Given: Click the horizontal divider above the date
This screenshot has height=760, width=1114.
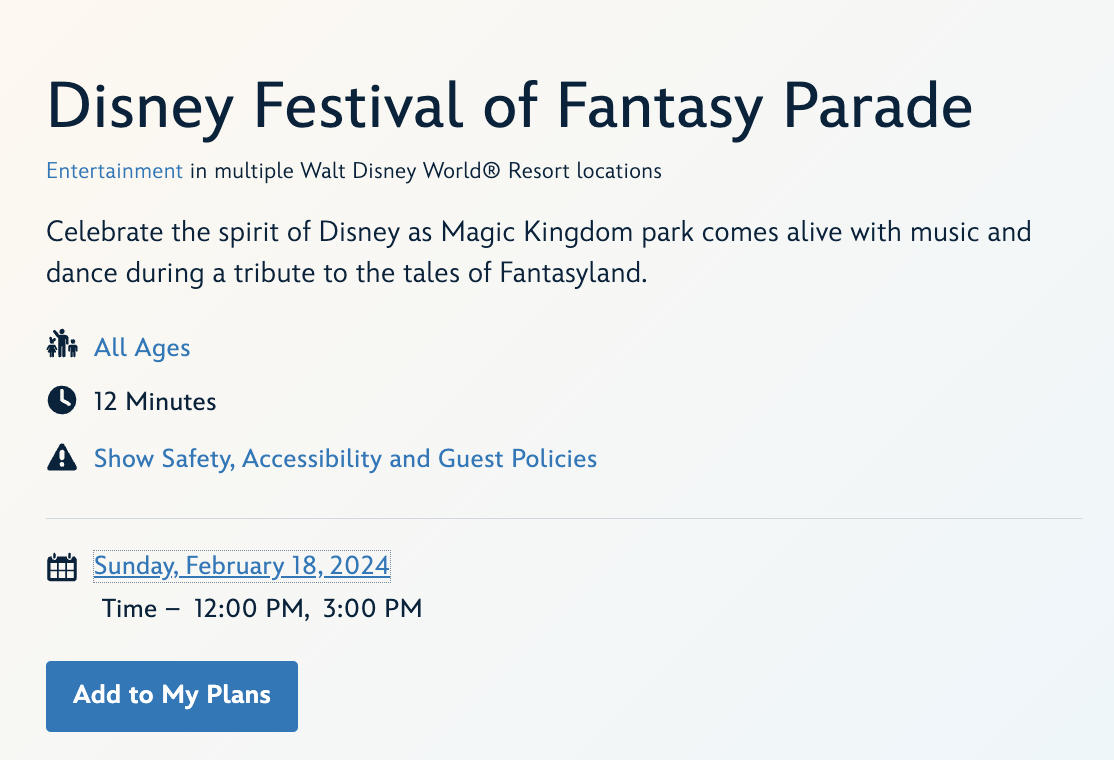Looking at the screenshot, I should (564, 519).
